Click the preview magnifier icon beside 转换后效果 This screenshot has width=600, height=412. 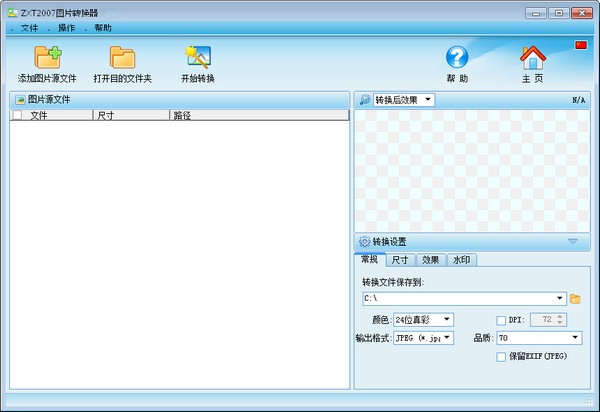364,100
